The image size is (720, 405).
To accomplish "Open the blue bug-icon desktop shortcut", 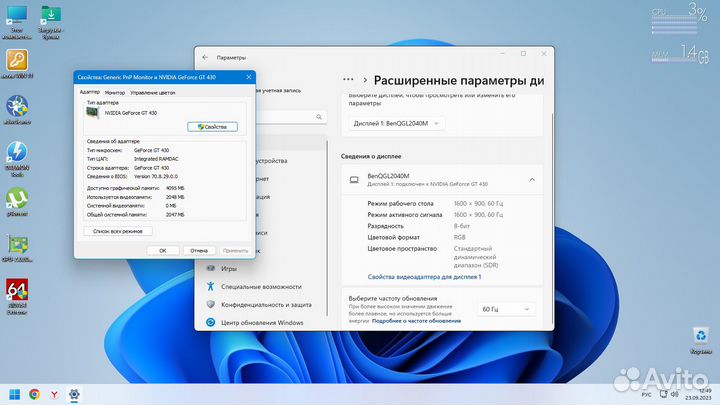I will [17, 110].
